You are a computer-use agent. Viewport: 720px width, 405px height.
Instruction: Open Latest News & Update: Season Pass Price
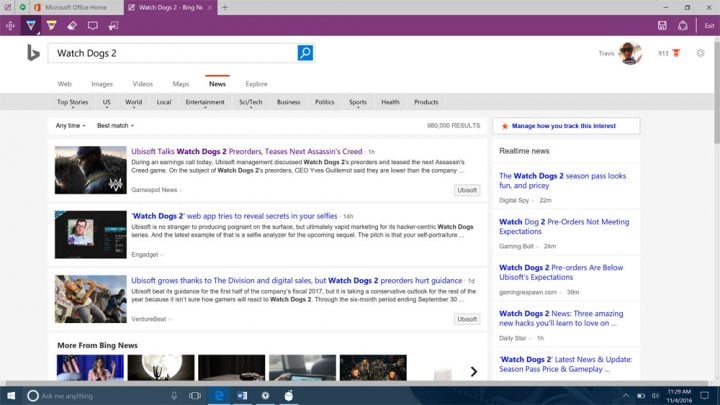(566, 364)
